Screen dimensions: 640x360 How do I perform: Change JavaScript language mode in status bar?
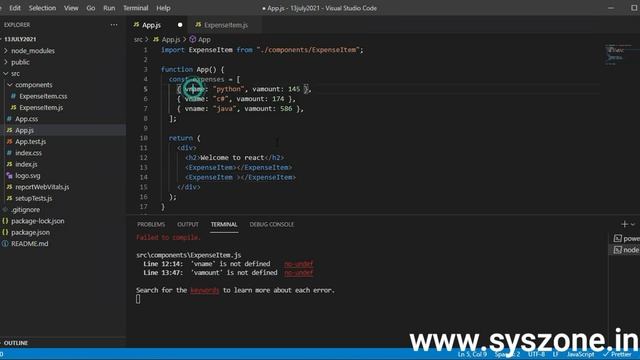pos(580,354)
